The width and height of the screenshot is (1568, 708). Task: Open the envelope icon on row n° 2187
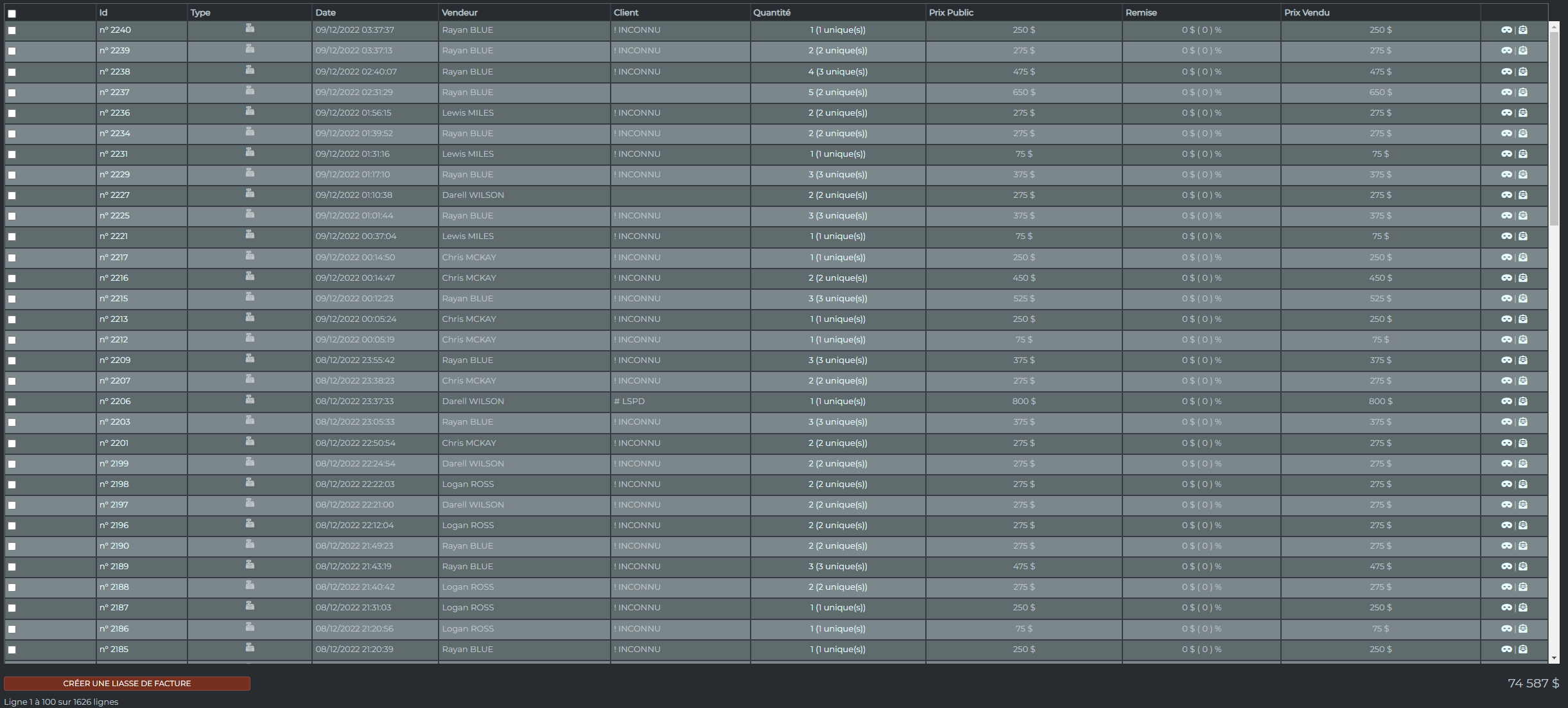(1523, 608)
